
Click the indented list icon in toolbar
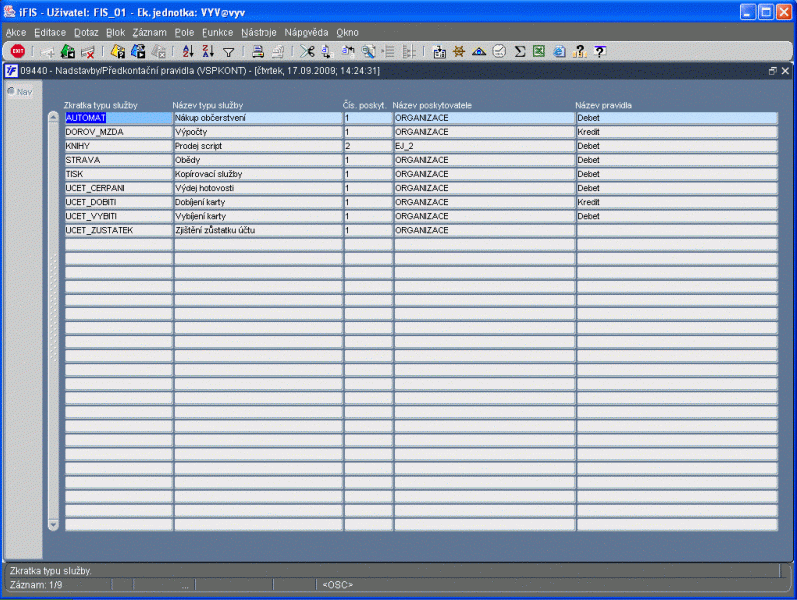[x=389, y=51]
